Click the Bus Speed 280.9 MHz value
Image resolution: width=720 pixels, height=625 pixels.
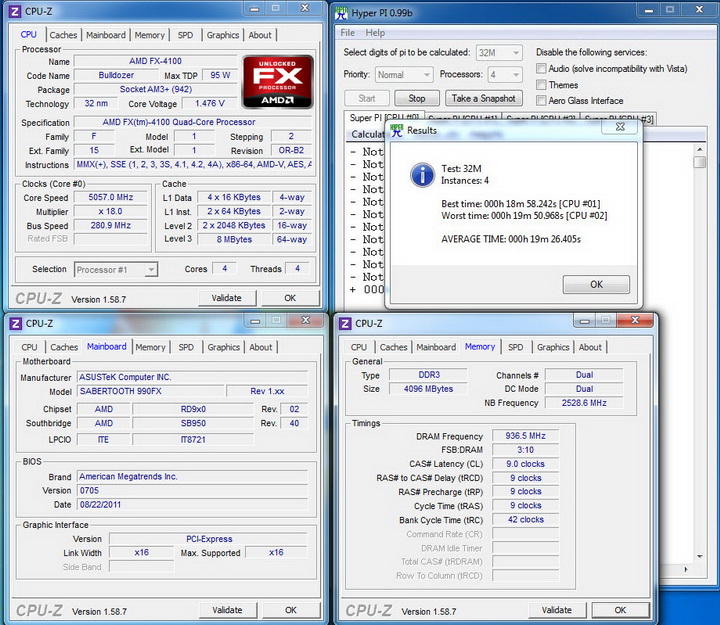point(111,225)
